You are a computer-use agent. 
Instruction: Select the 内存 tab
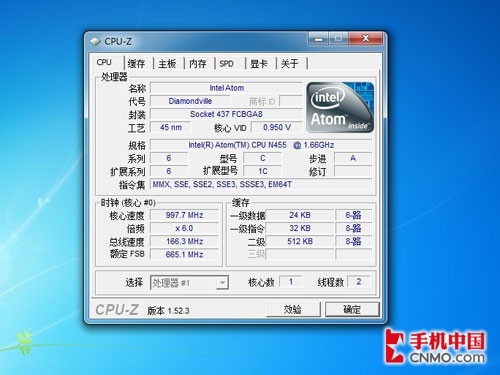(198, 63)
